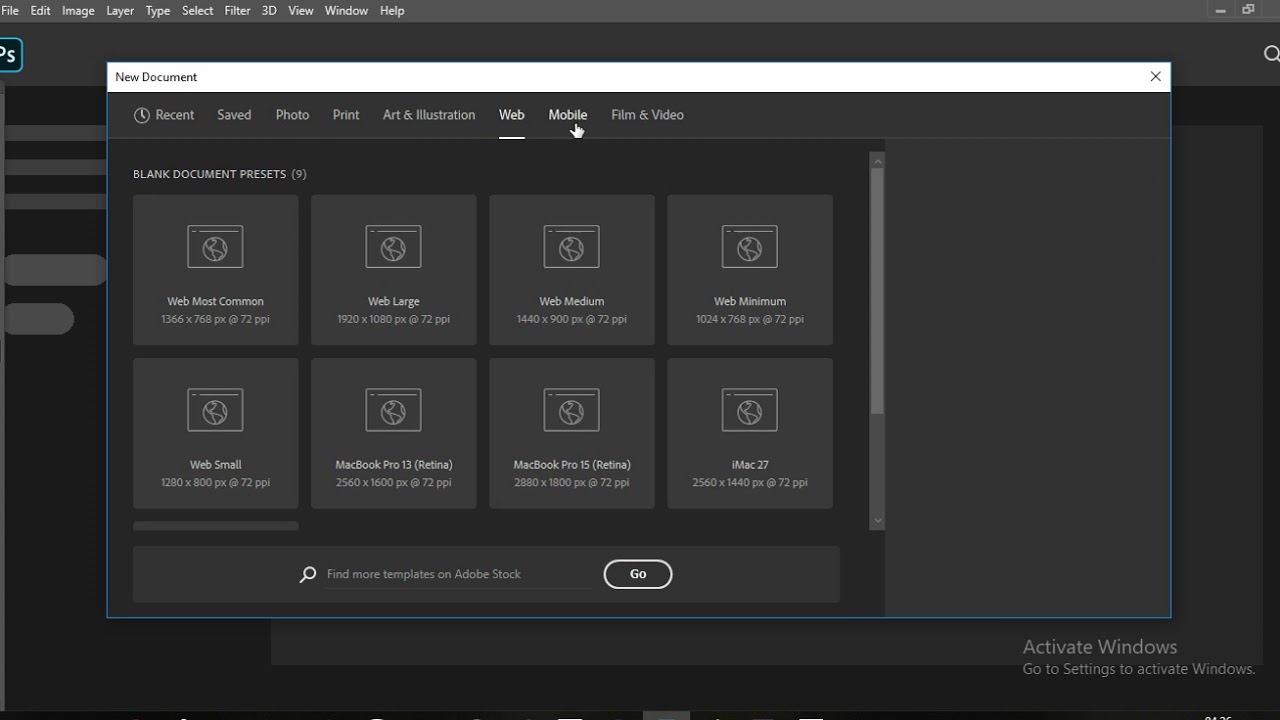Click the clock icon beside Recent
1280x720 pixels.
click(x=142, y=115)
